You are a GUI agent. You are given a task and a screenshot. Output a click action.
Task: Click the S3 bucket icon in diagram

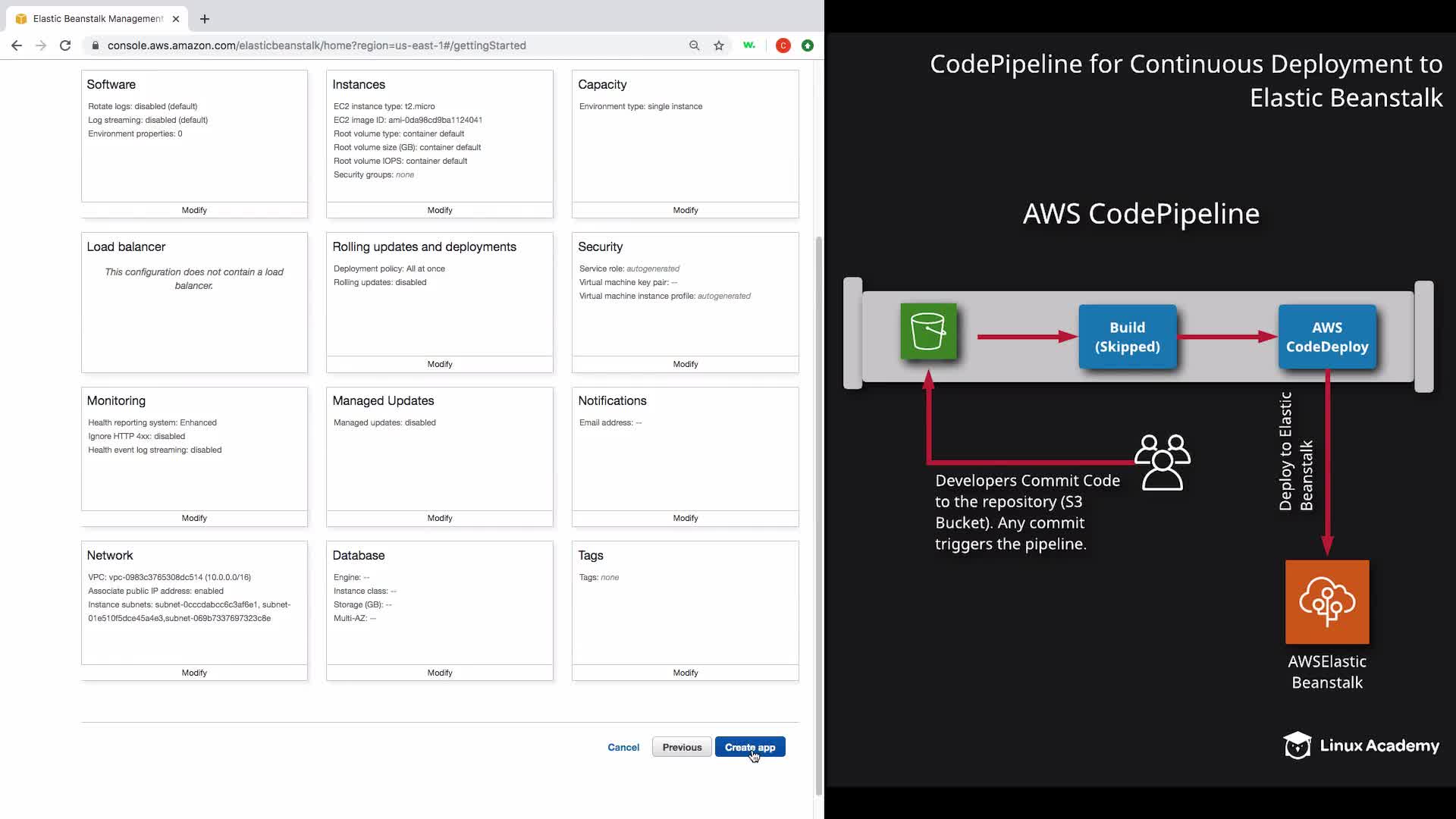pyautogui.click(x=928, y=331)
